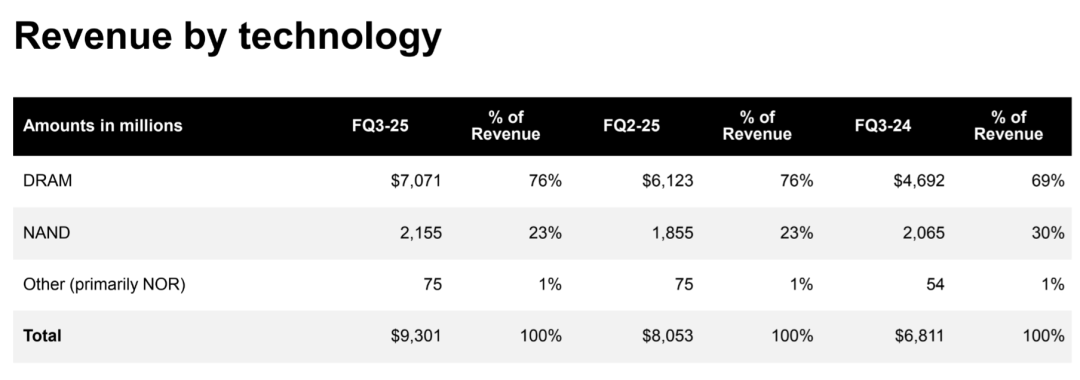The height and width of the screenshot is (380, 1080).
Task: Select NAND FQ3-25 value 2,155
Action: (x=421, y=233)
